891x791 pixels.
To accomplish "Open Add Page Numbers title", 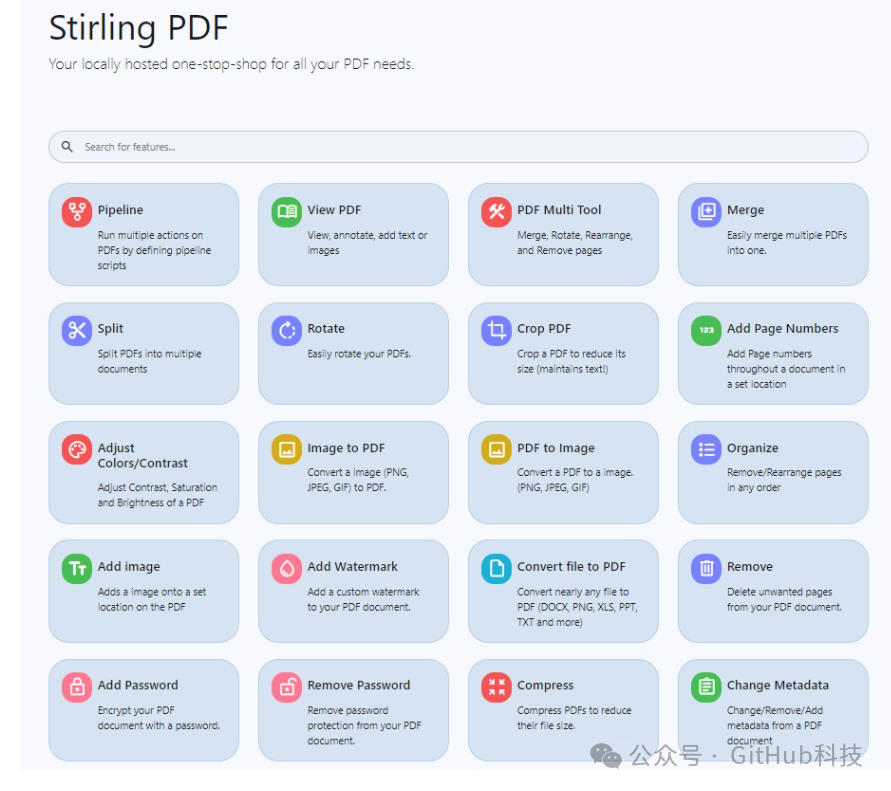I will 782,328.
